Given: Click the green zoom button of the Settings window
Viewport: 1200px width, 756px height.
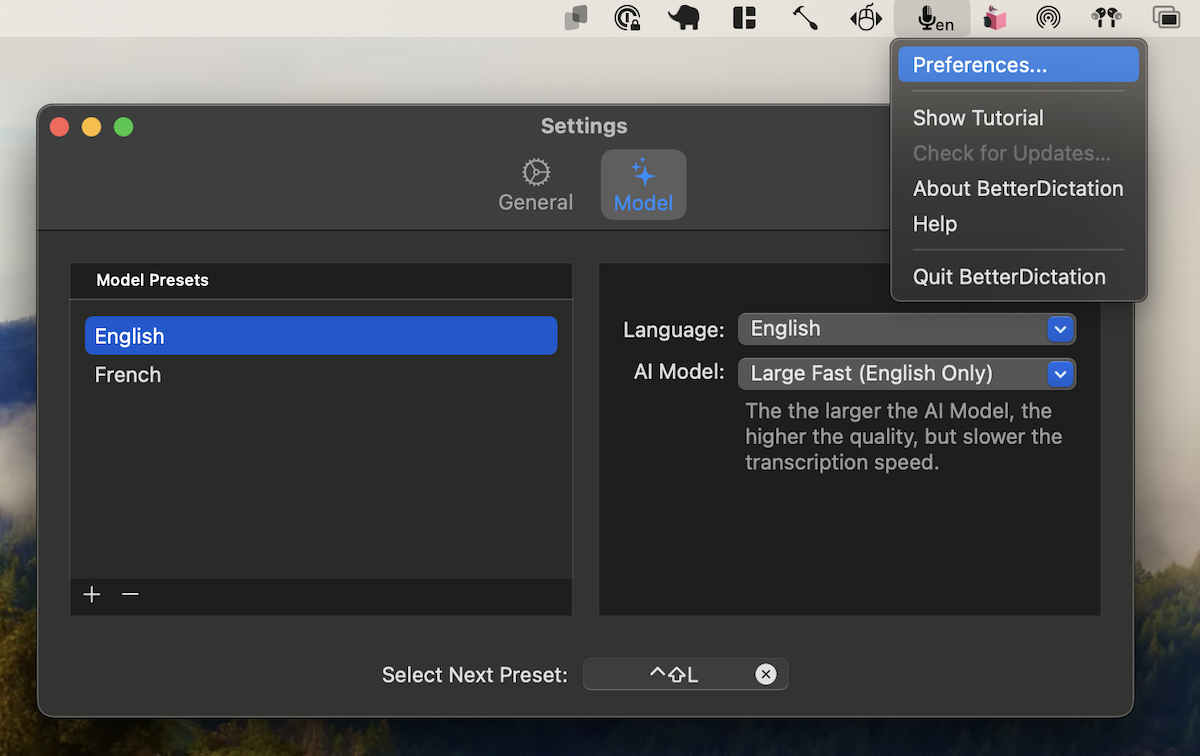Looking at the screenshot, I should point(123,127).
